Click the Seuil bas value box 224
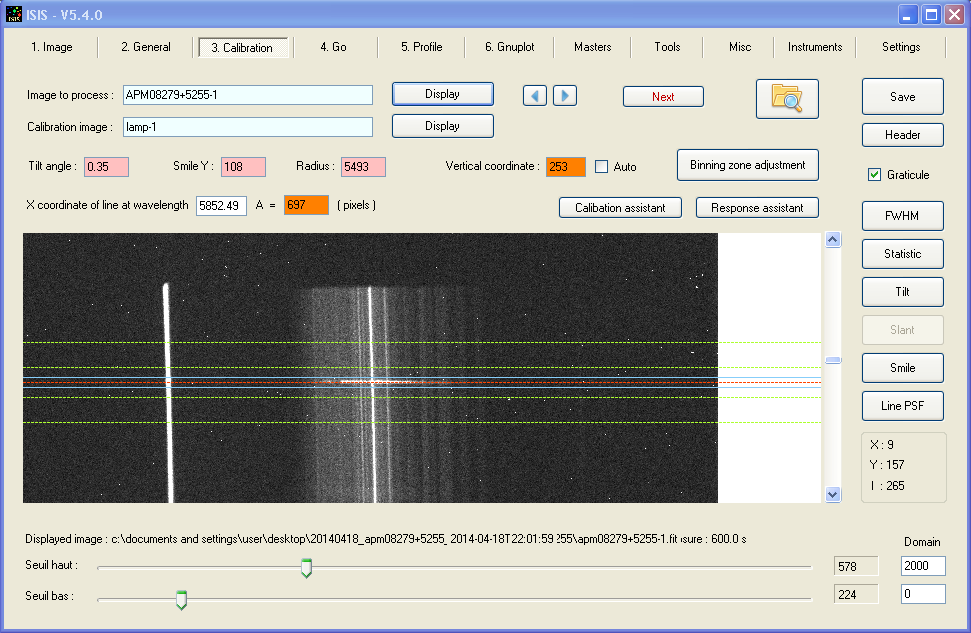This screenshot has width=971, height=633. [856, 595]
